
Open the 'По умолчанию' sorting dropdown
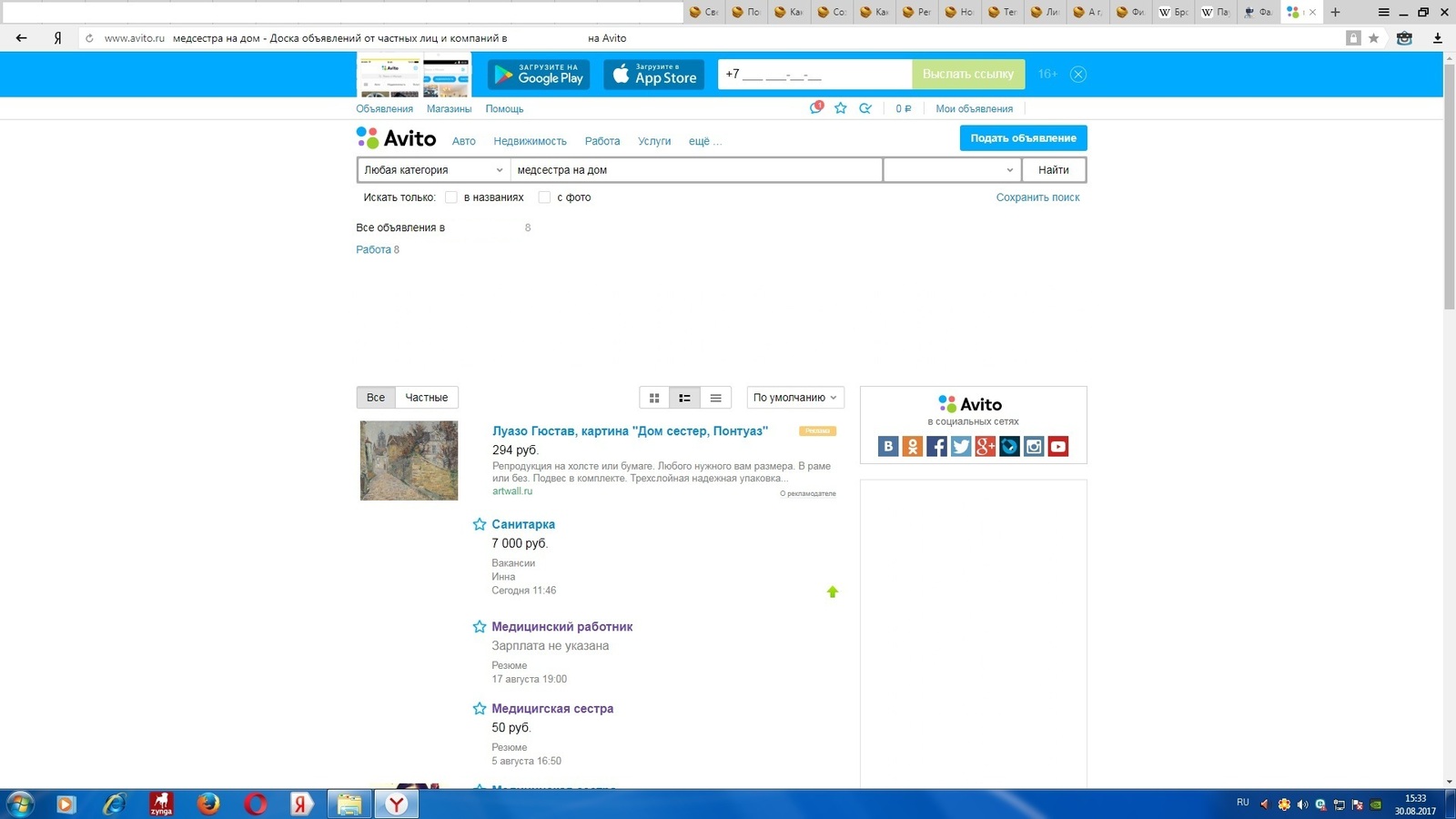(794, 398)
